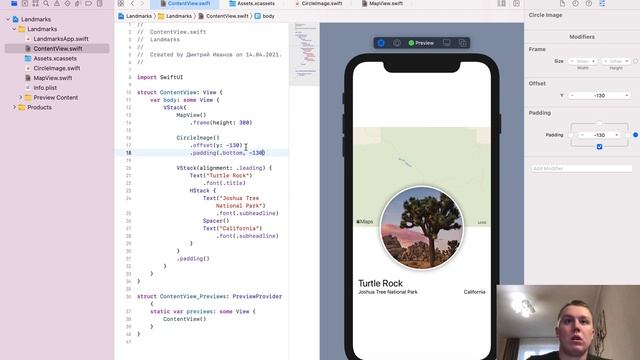Collapse the Landmarks group folder
The height and width of the screenshot is (360, 640).
[14, 29]
